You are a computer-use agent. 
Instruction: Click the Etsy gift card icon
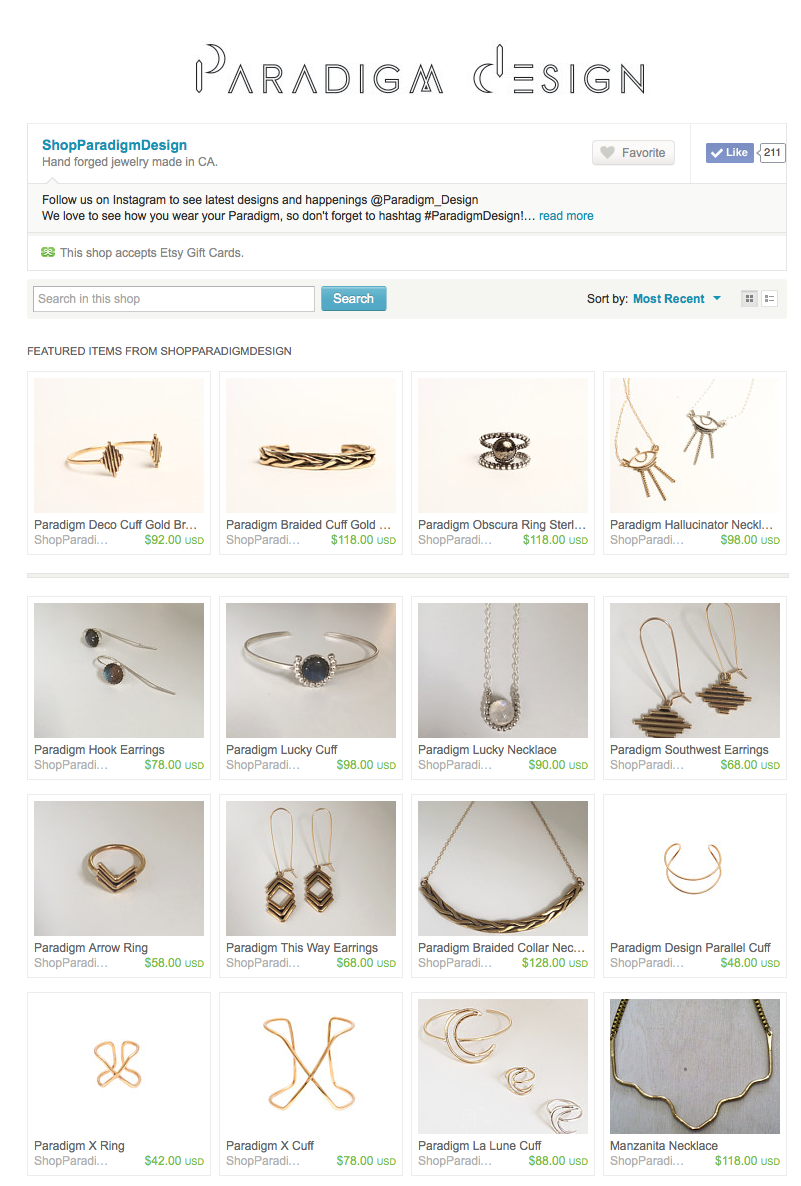[48, 253]
